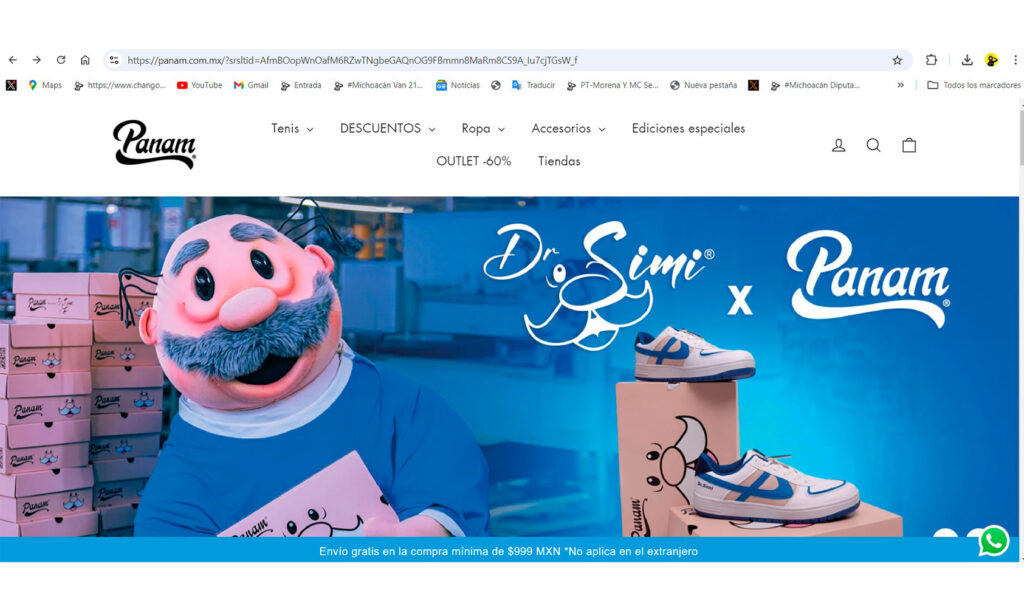Image resolution: width=1024 pixels, height=612 pixels.
Task: Open the Tiendas menu item
Action: coord(559,161)
